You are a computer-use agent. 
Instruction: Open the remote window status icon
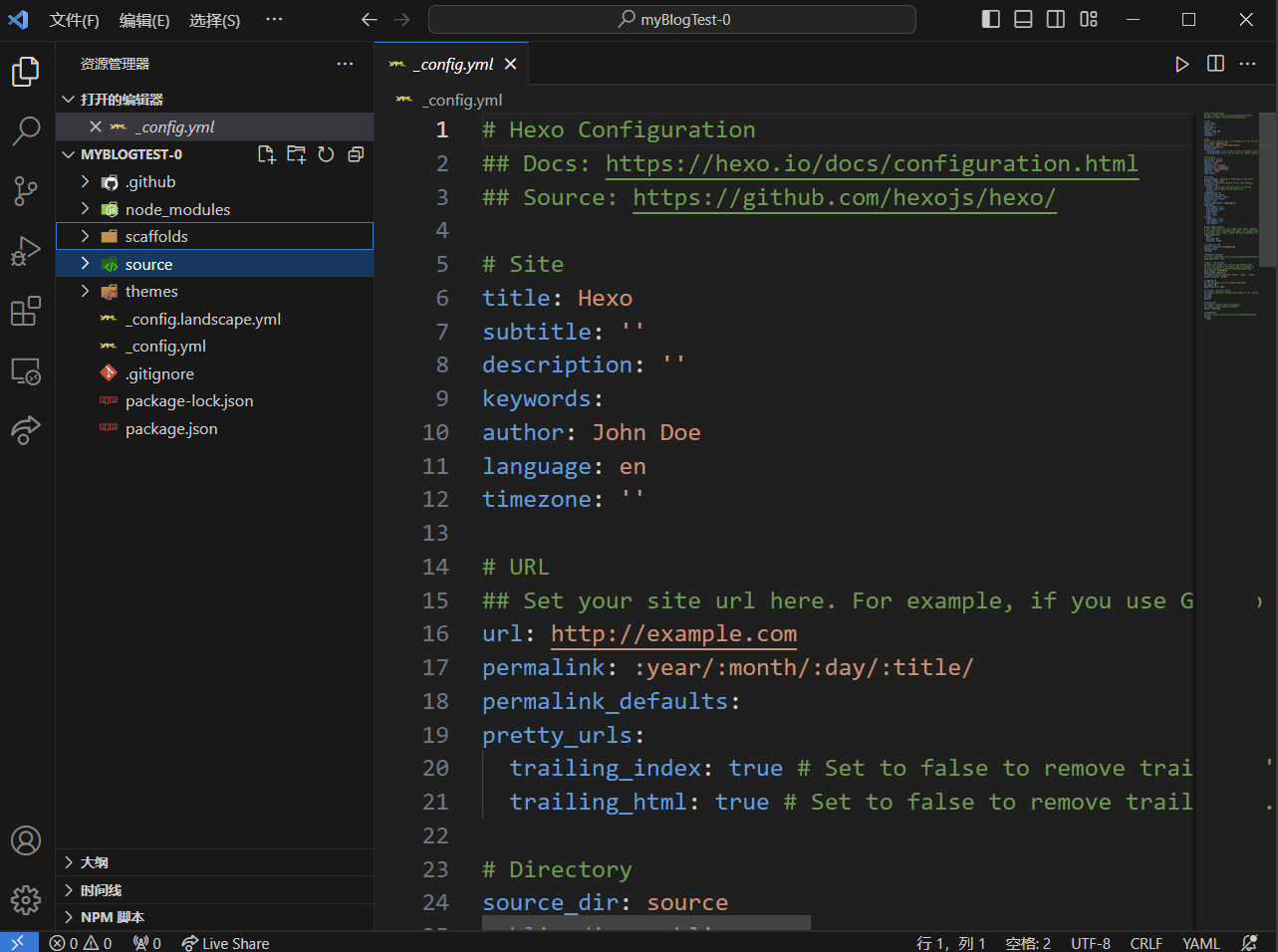[19, 942]
